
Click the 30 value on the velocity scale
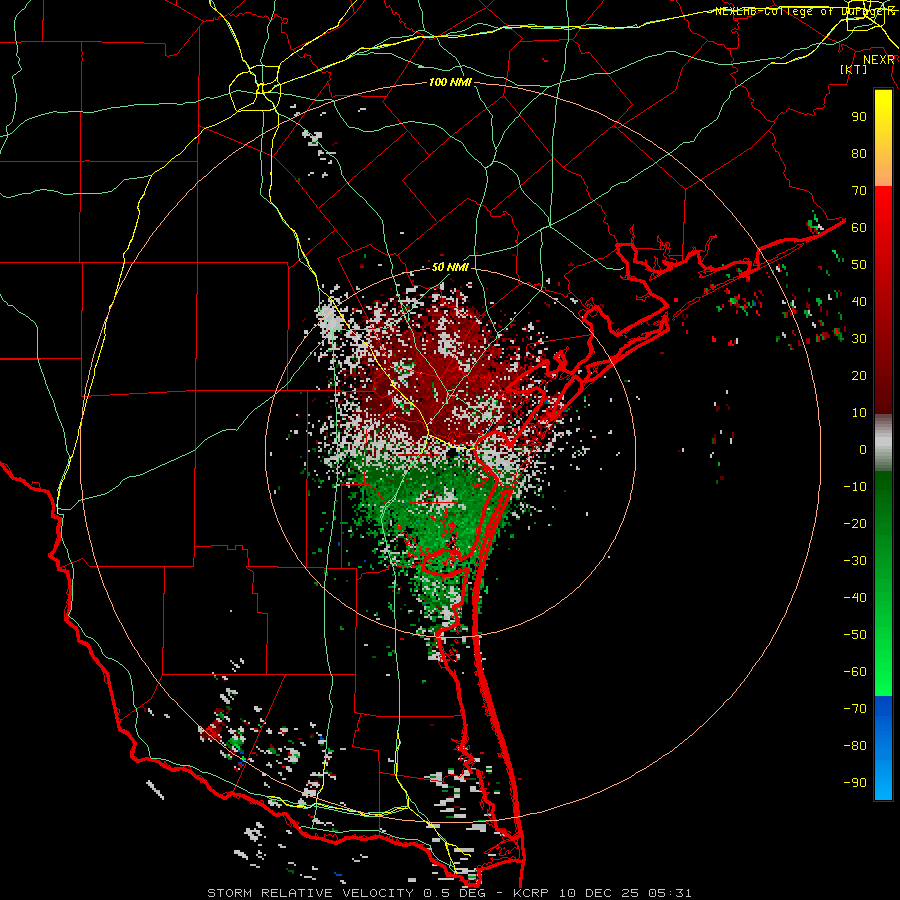pyautogui.click(x=859, y=339)
